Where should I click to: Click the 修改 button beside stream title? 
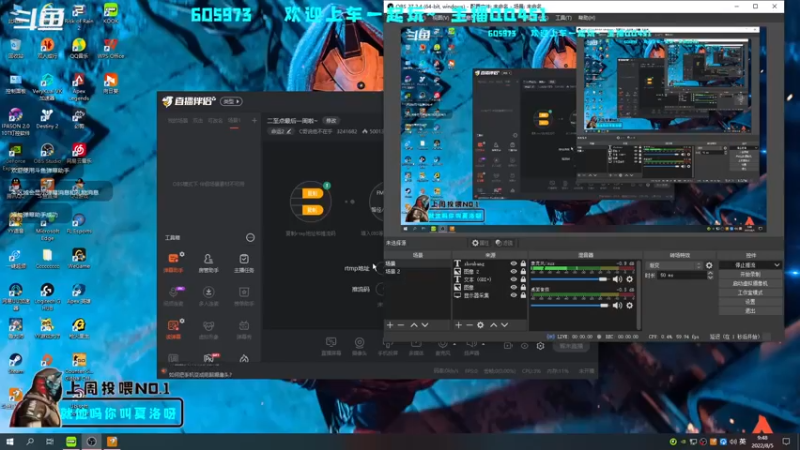click(x=332, y=121)
